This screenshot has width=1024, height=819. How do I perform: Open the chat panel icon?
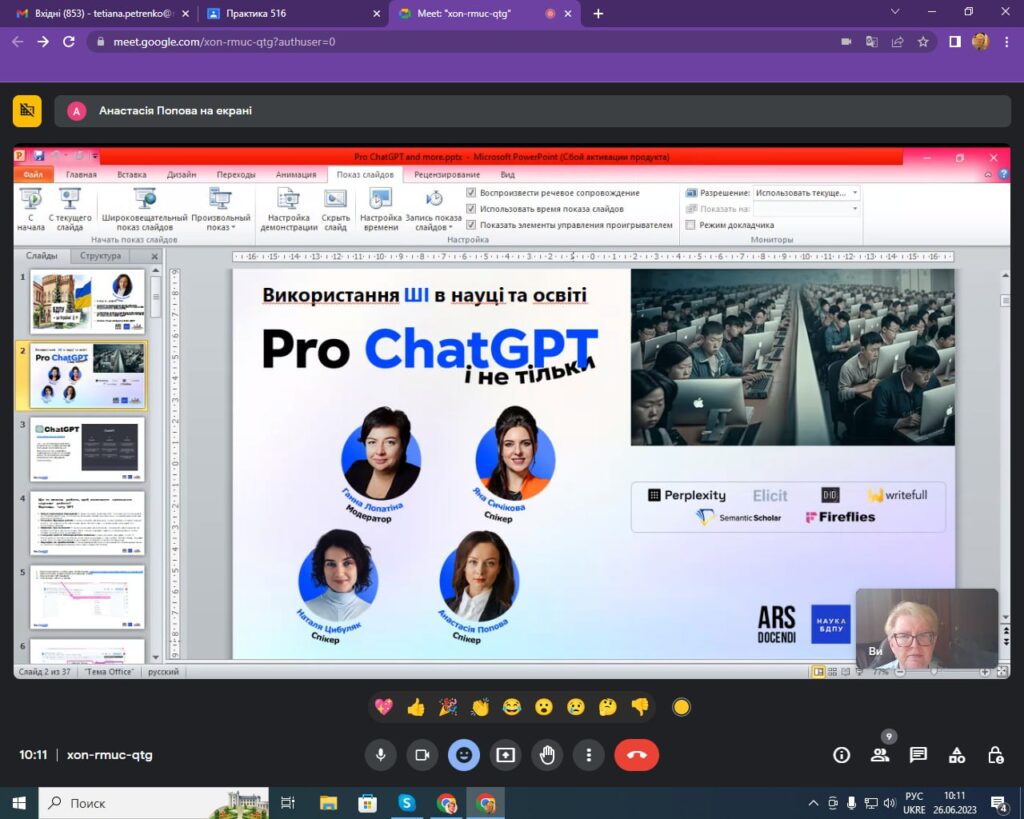point(918,755)
